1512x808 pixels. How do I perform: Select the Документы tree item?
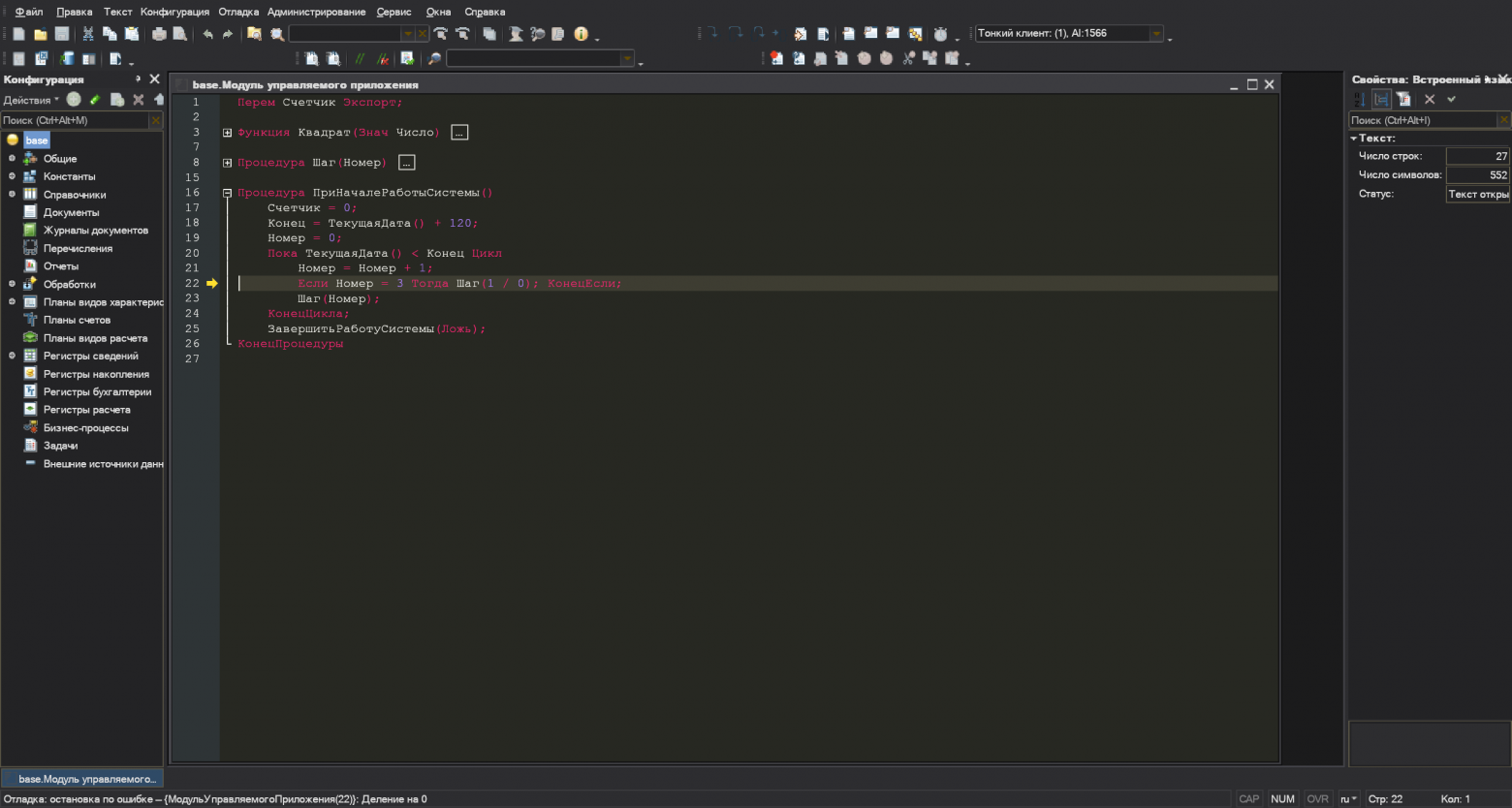[x=71, y=212]
